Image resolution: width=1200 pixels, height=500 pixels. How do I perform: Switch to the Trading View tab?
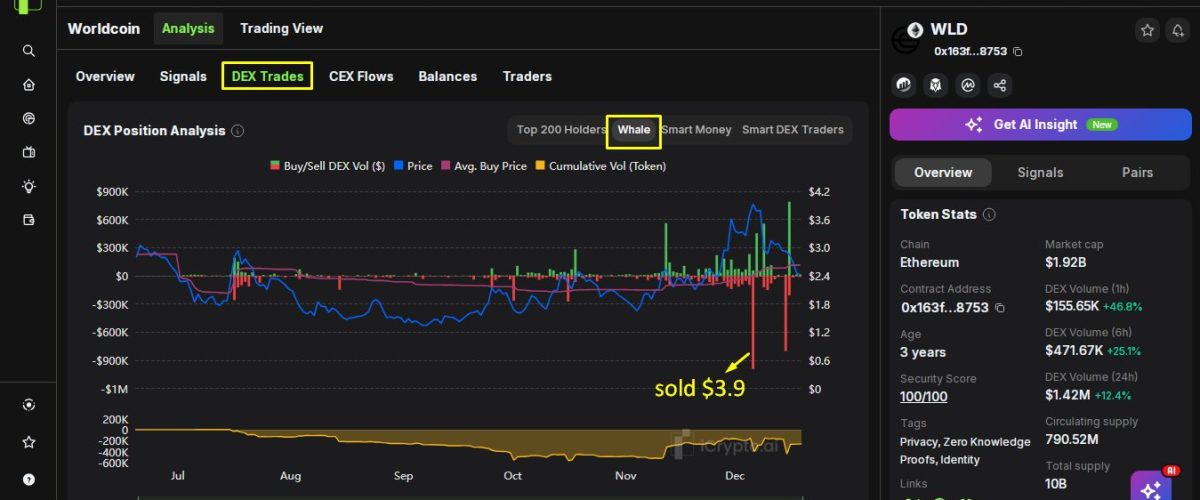(x=281, y=28)
